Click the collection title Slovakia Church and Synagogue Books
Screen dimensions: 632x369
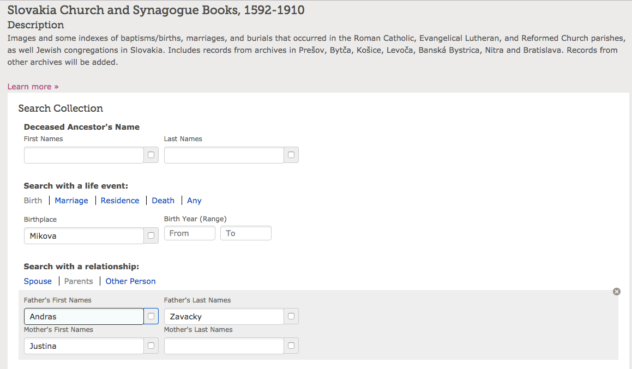coord(156,10)
